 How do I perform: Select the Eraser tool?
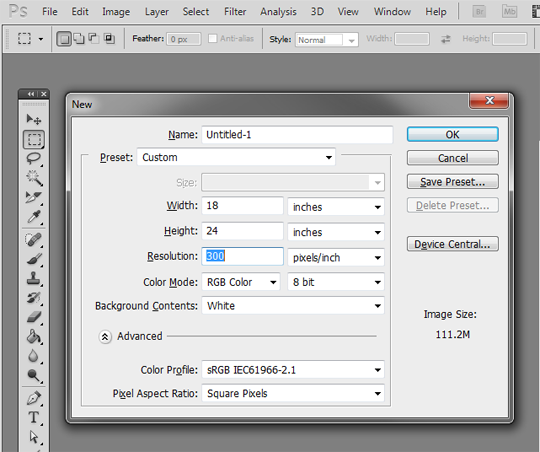[x=34, y=317]
